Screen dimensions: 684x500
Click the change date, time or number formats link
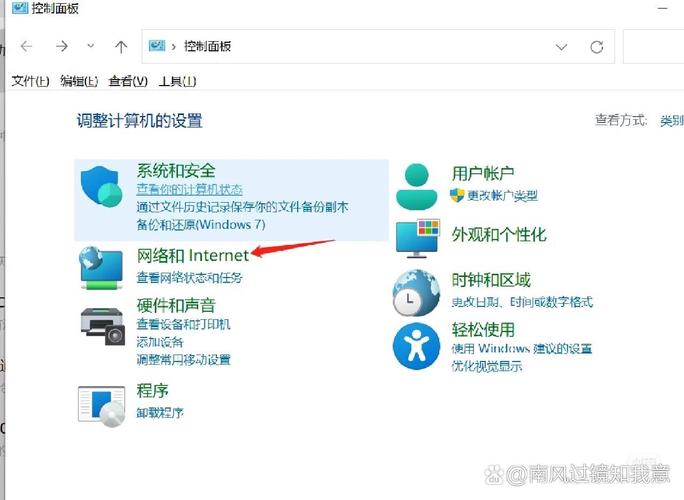522,301
